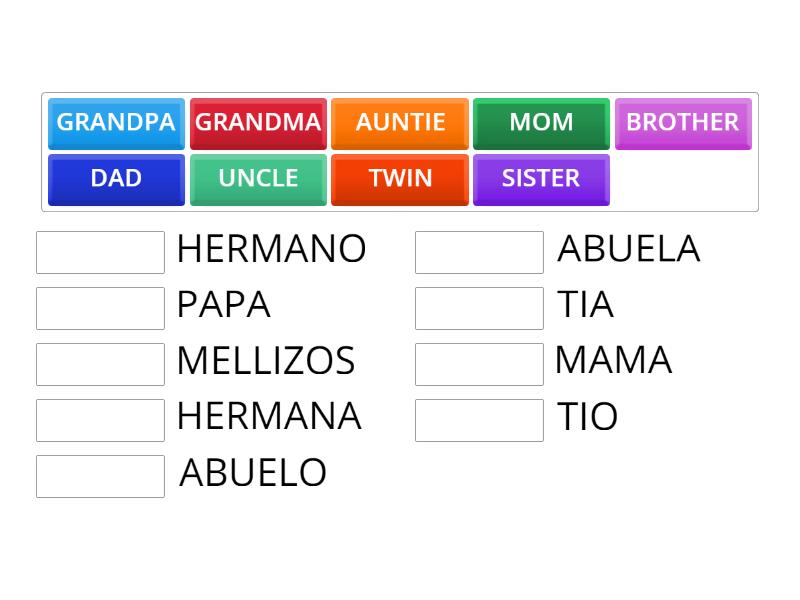Click the answer box beside HERMANA

coord(100,420)
